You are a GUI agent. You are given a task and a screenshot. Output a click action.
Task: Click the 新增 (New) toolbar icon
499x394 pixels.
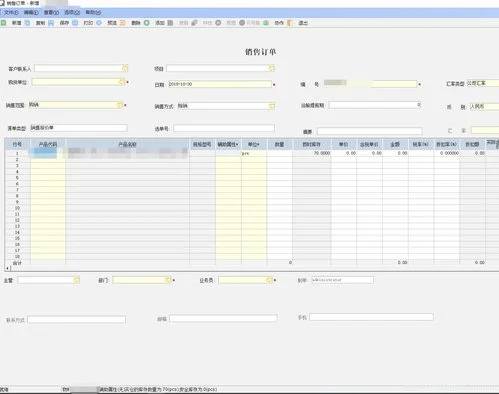3,23
